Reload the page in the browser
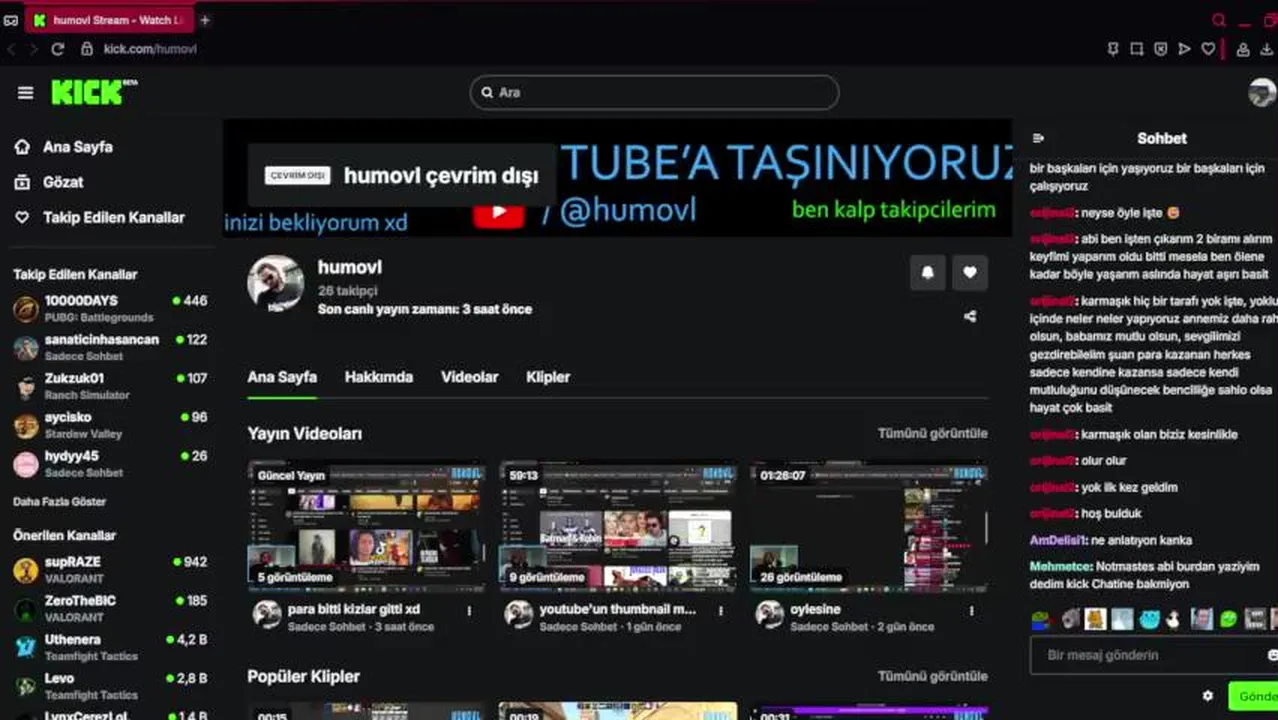This screenshot has height=720, width=1278. (x=58, y=49)
